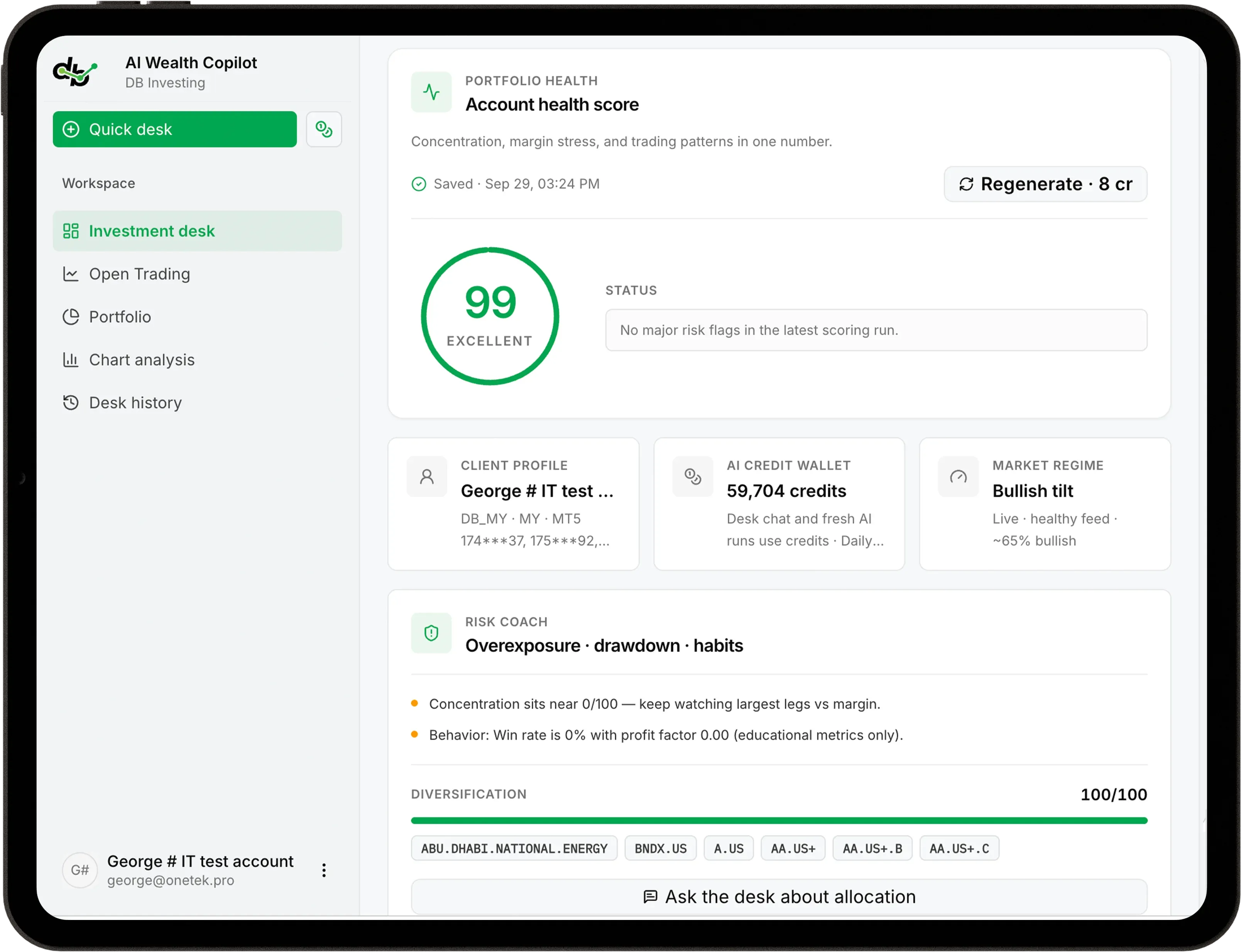Image resolution: width=1241 pixels, height=952 pixels.
Task: Go to Investment desk workspace
Action: click(x=197, y=231)
